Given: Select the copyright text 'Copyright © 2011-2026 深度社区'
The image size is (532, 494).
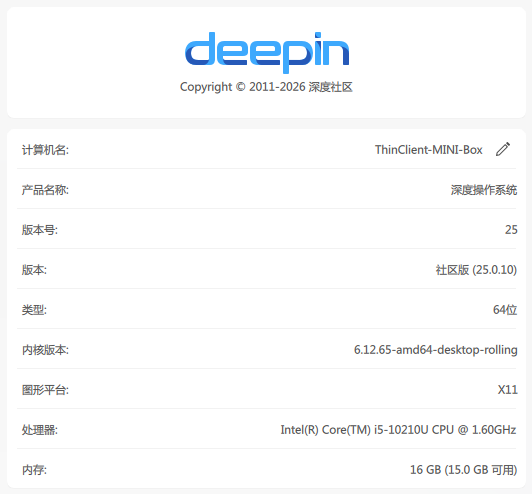Looking at the screenshot, I should (266, 87).
